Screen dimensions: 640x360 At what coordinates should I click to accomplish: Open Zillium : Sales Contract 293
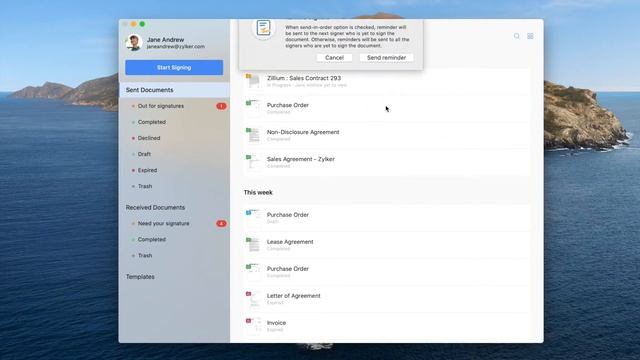(x=387, y=81)
